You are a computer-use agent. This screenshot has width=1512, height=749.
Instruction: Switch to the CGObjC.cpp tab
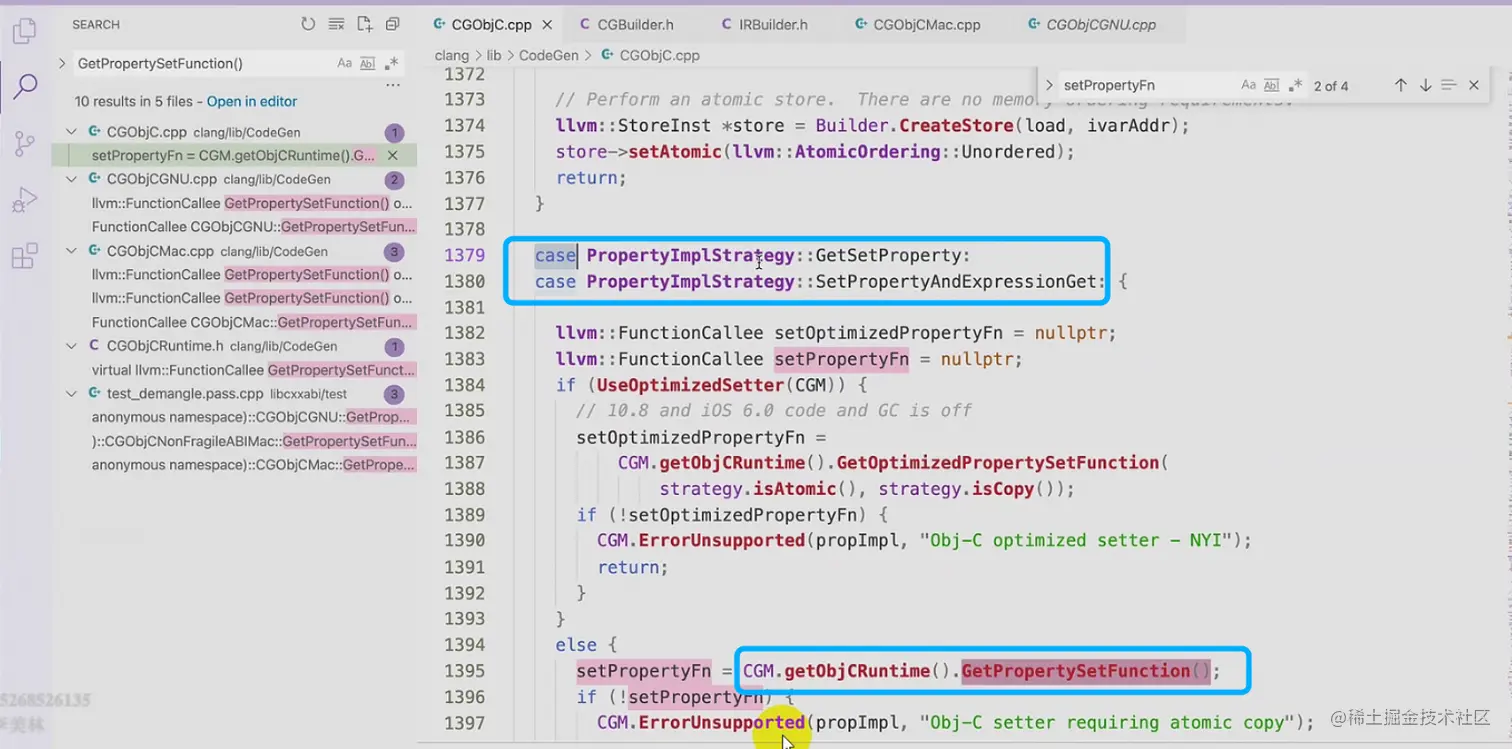[x=491, y=25]
